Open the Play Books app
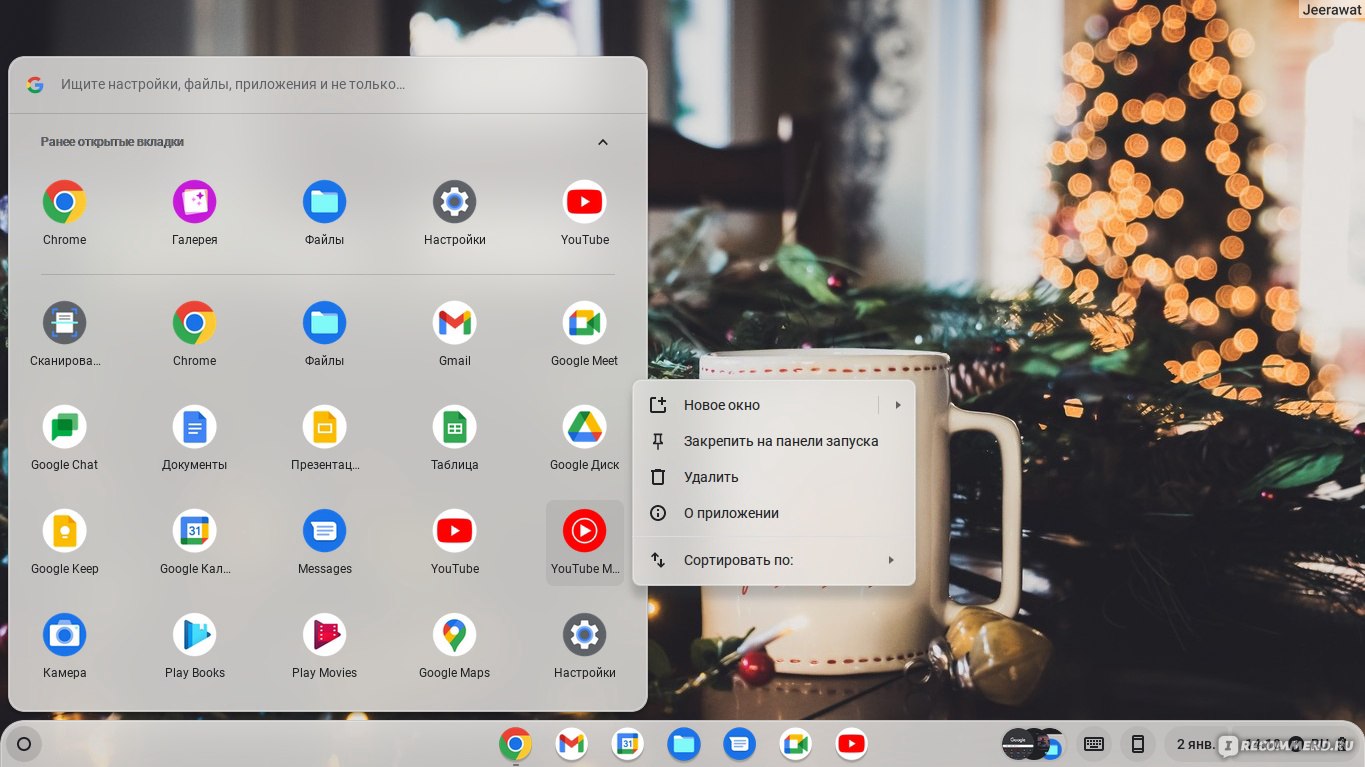The image size is (1365, 767). pos(195,636)
